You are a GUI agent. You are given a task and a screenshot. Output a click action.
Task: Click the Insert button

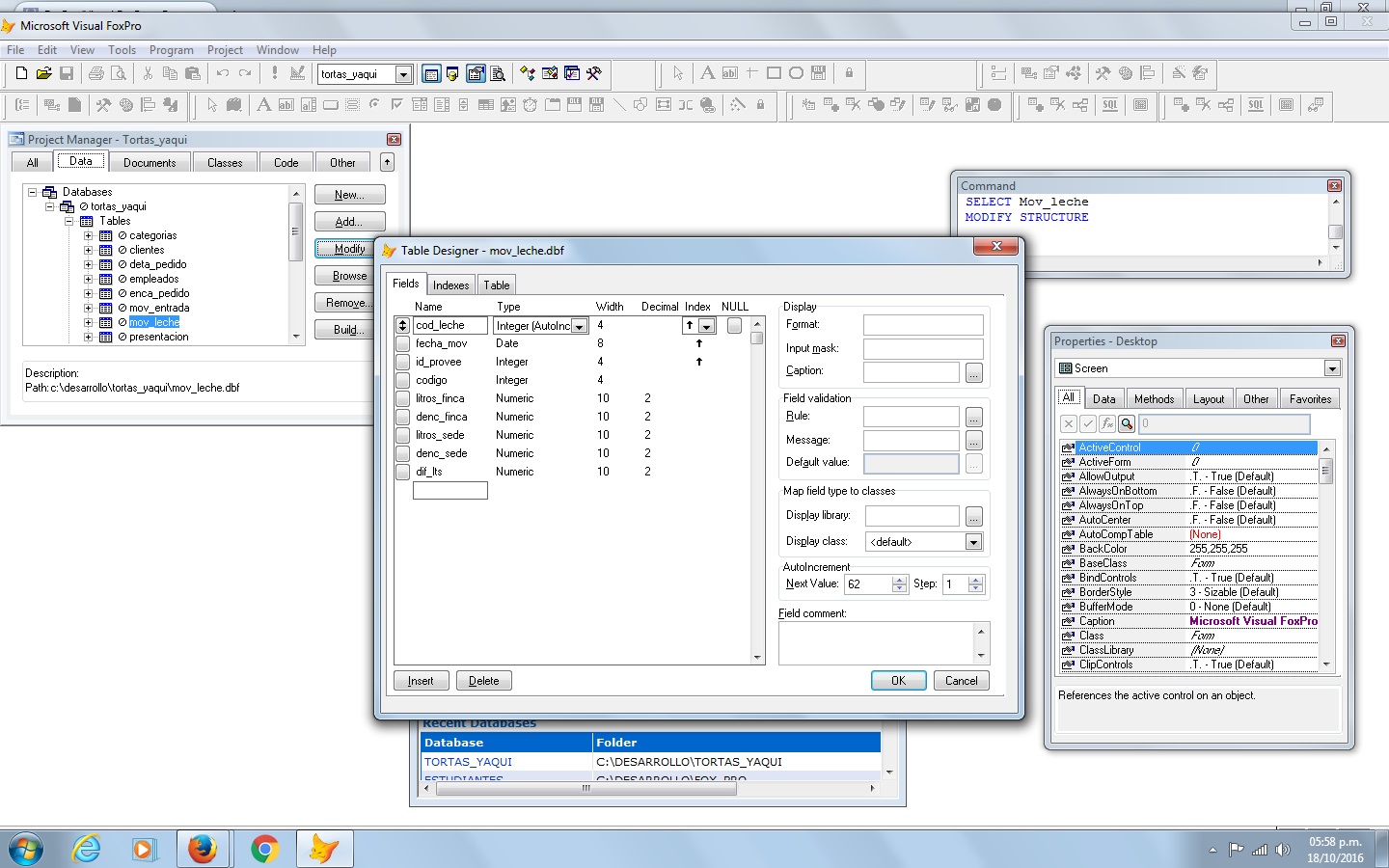(x=421, y=681)
